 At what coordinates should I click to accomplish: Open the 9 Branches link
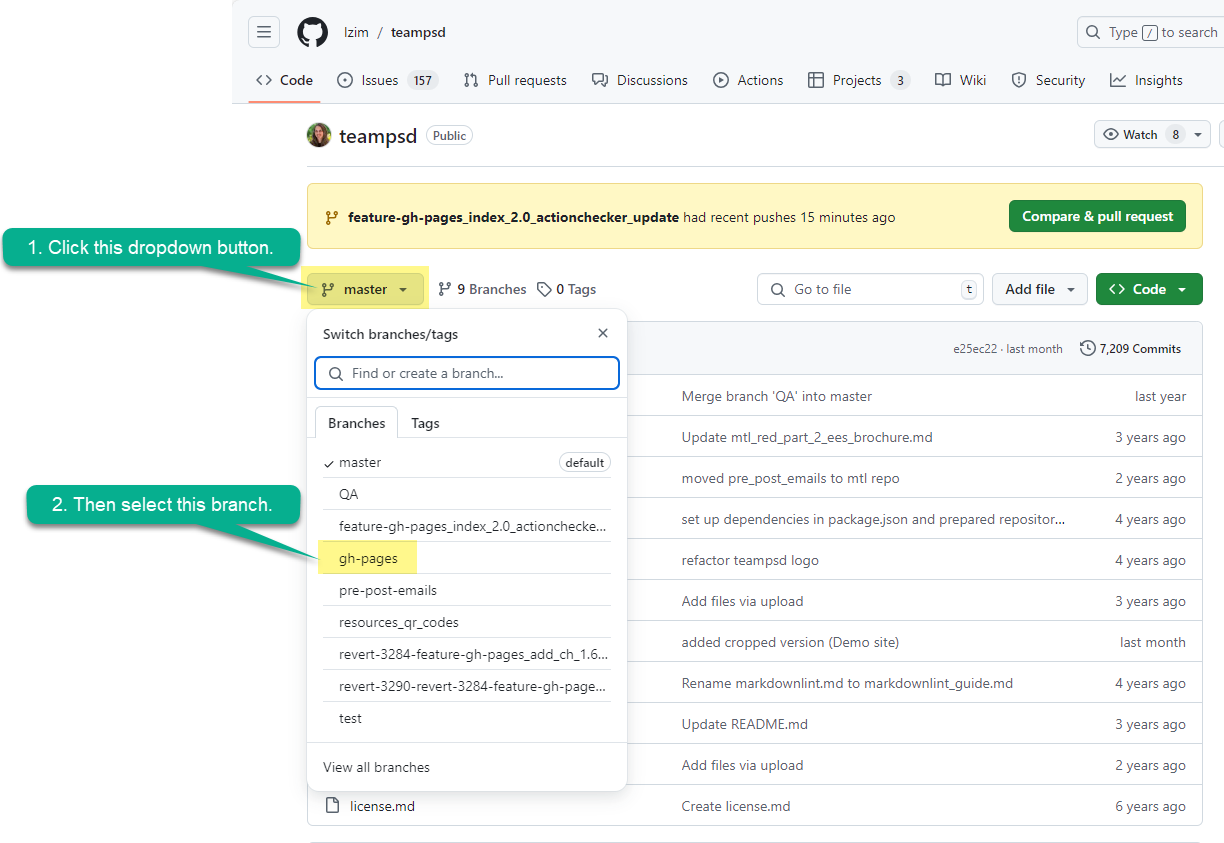(x=482, y=289)
